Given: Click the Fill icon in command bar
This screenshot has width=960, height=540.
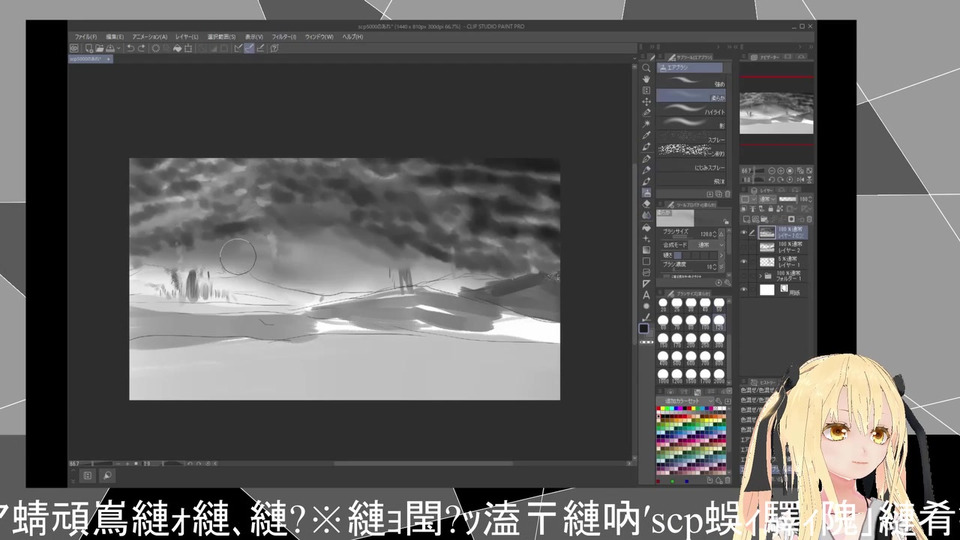Looking at the screenshot, I should [x=178, y=48].
